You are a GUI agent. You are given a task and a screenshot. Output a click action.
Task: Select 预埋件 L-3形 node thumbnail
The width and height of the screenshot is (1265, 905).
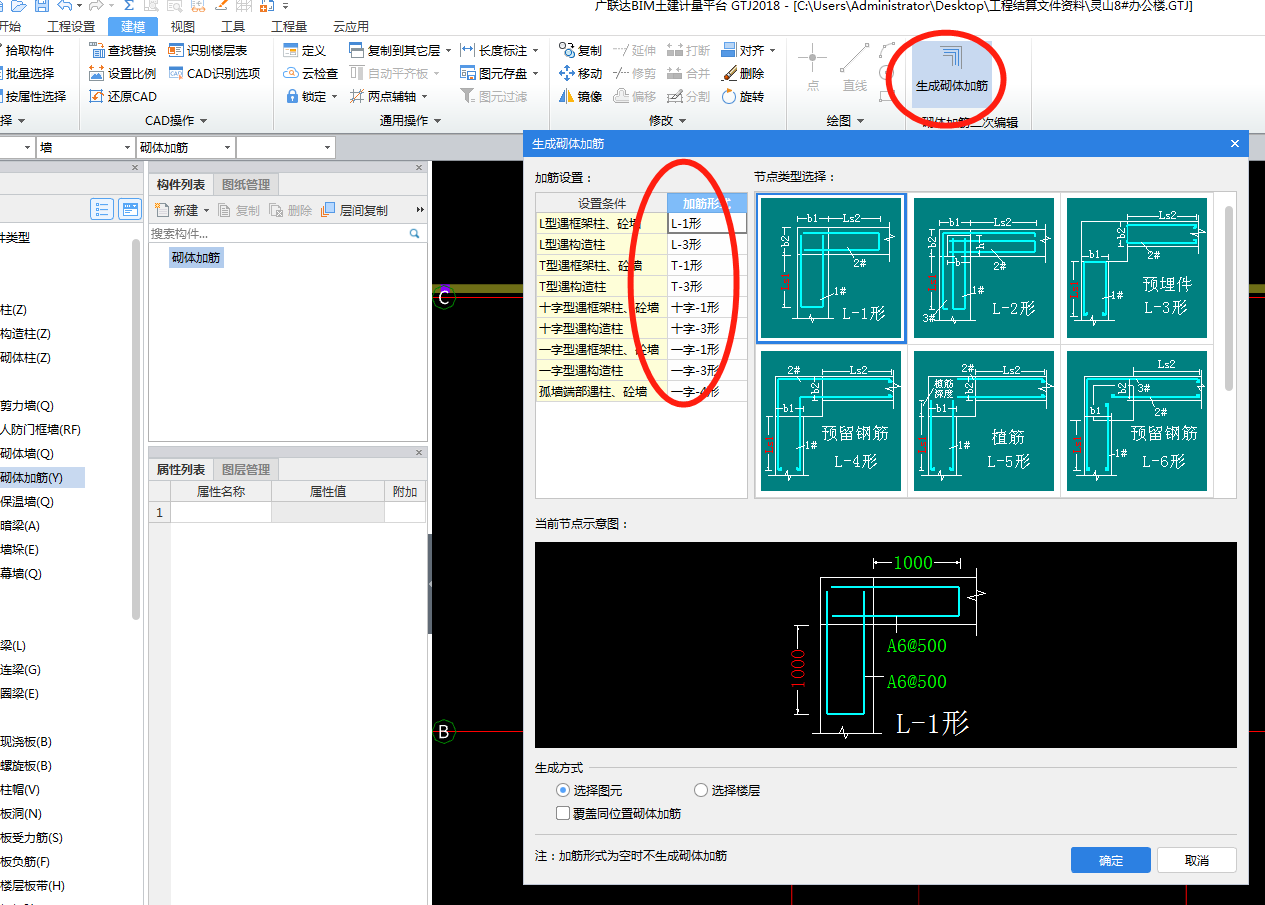pyautogui.click(x=1137, y=268)
